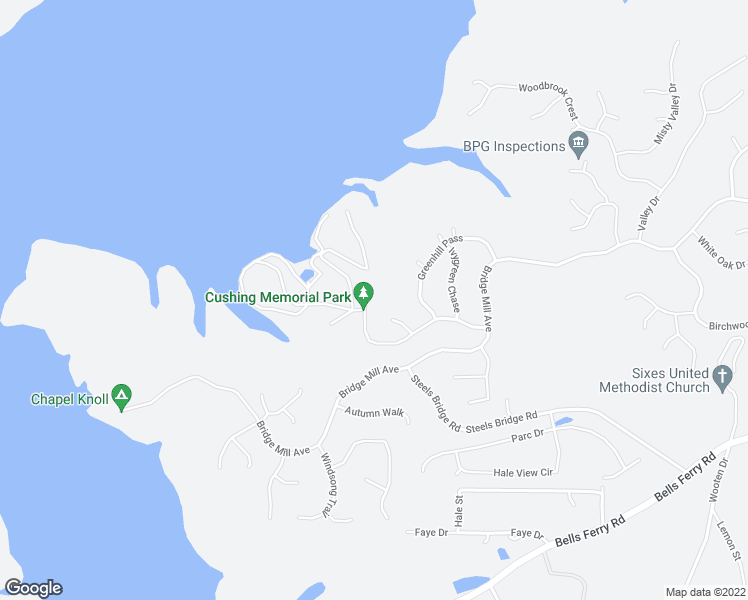Select the Windsong Trail road label
This screenshot has width=748, height=600.
pyautogui.click(x=328, y=485)
